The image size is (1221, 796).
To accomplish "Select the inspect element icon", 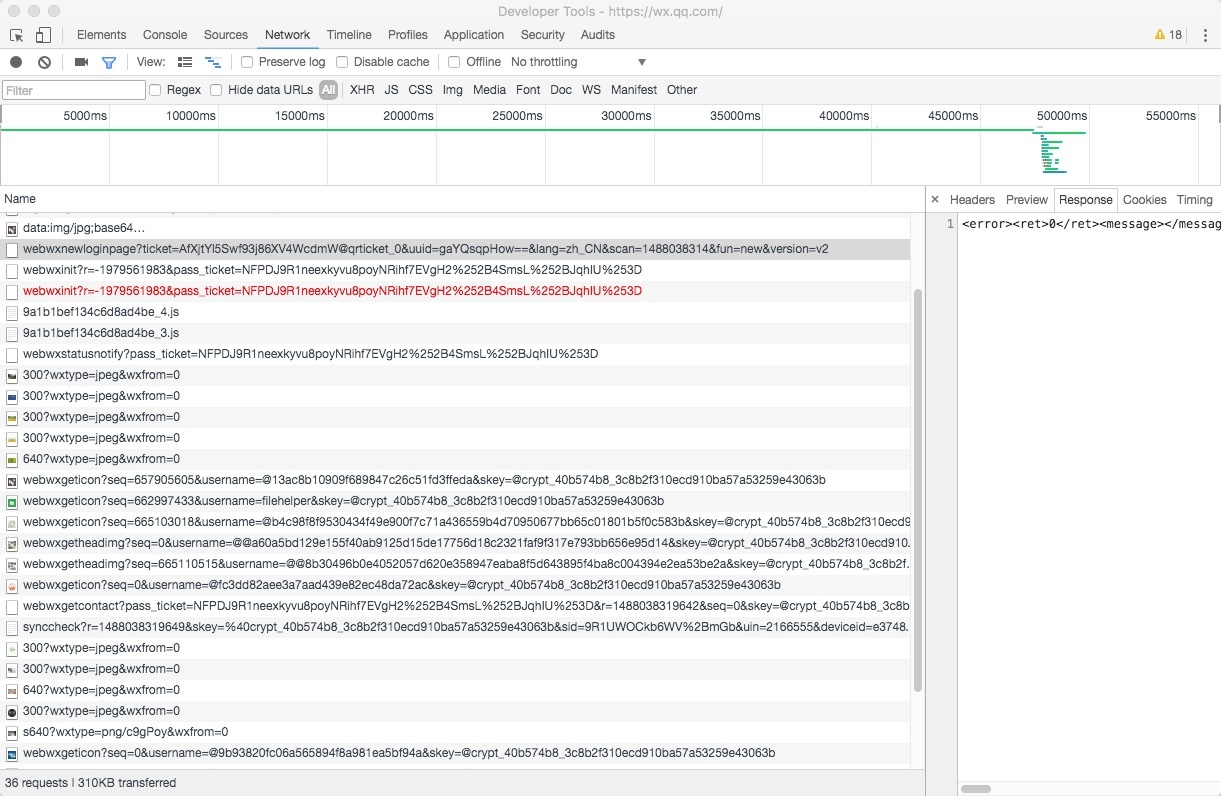I will tap(17, 35).
